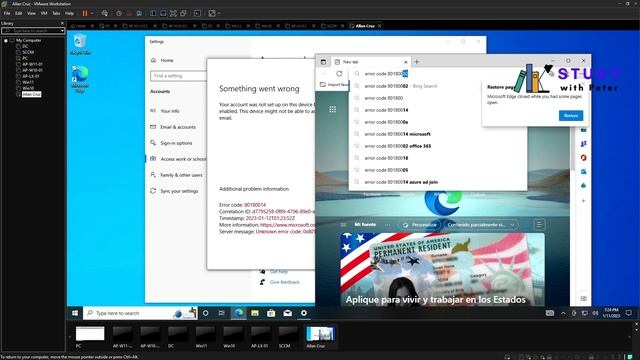
Task: Open File Explorer from the taskbar
Action: (255, 313)
